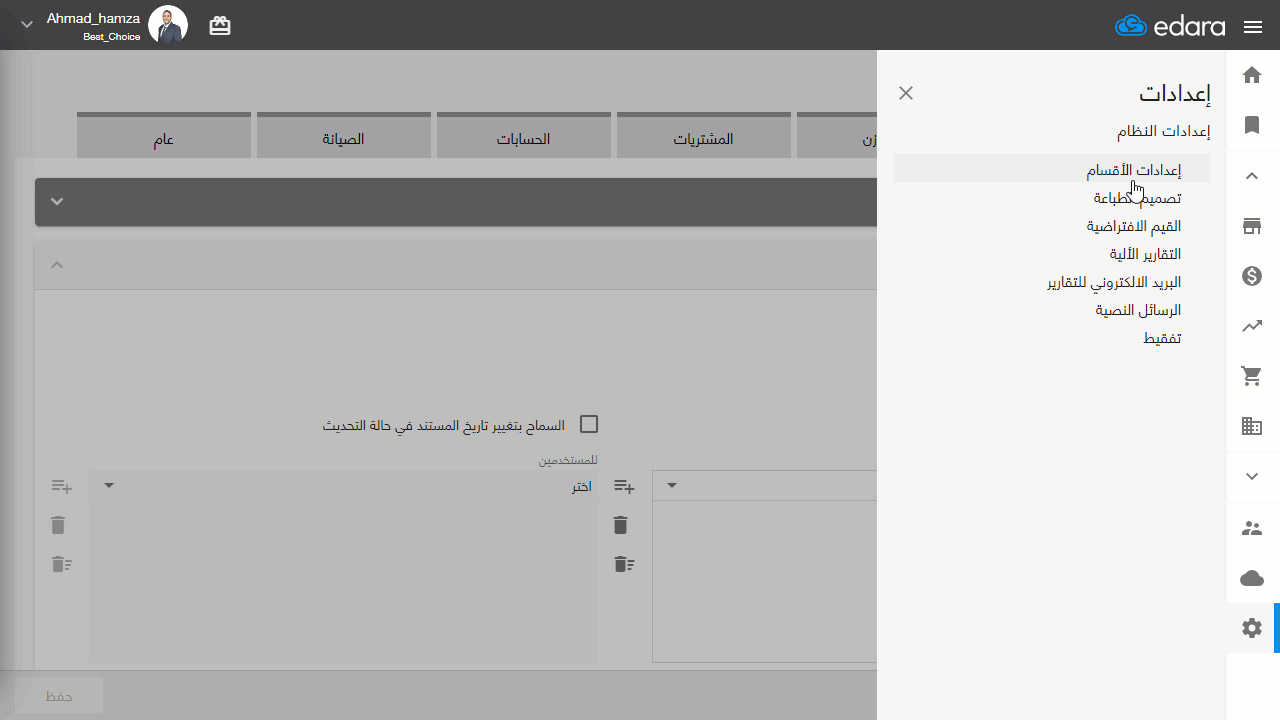Screen dimensions: 1280x720
Task: Open التقارير الآلية settings item
Action: (x=1145, y=254)
